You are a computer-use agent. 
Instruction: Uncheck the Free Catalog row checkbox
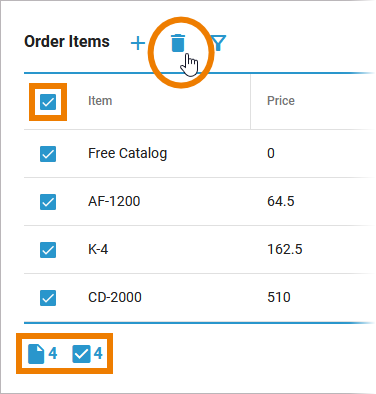[x=48, y=154]
